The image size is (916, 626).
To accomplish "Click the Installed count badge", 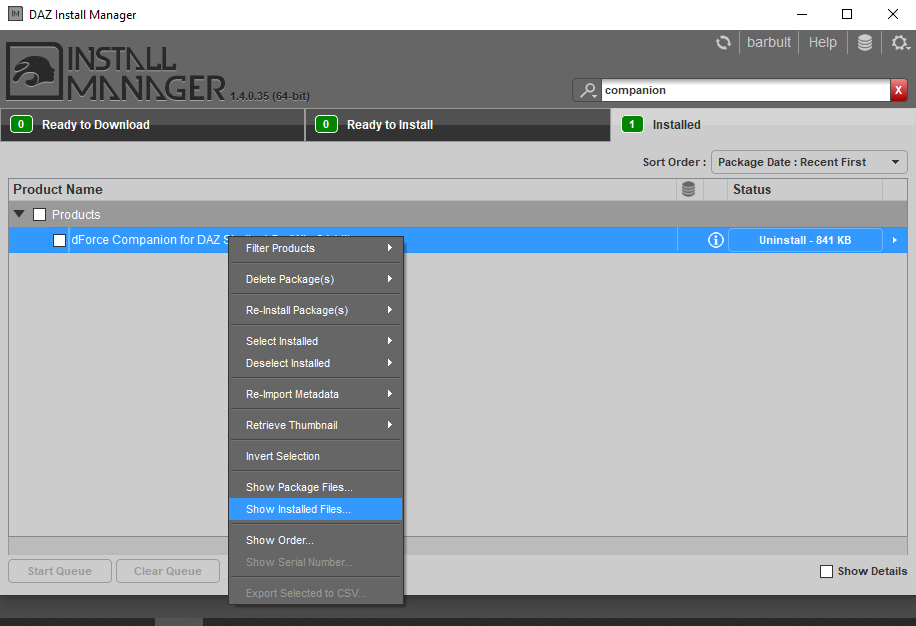I will (632, 124).
